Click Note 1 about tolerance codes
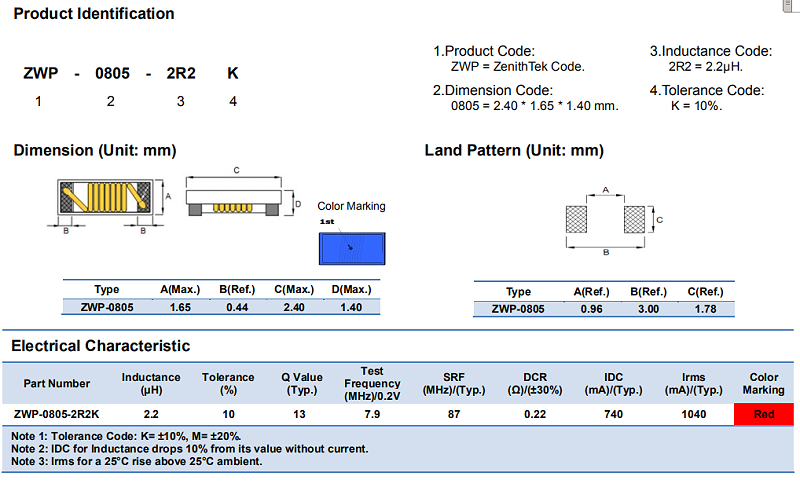The height and width of the screenshot is (491, 800). (x=126, y=436)
